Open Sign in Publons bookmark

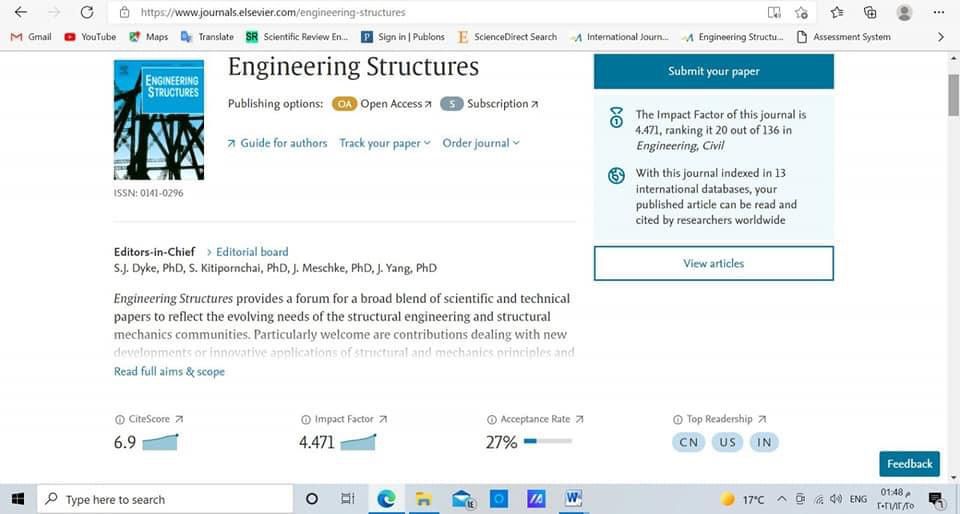[x=403, y=37]
